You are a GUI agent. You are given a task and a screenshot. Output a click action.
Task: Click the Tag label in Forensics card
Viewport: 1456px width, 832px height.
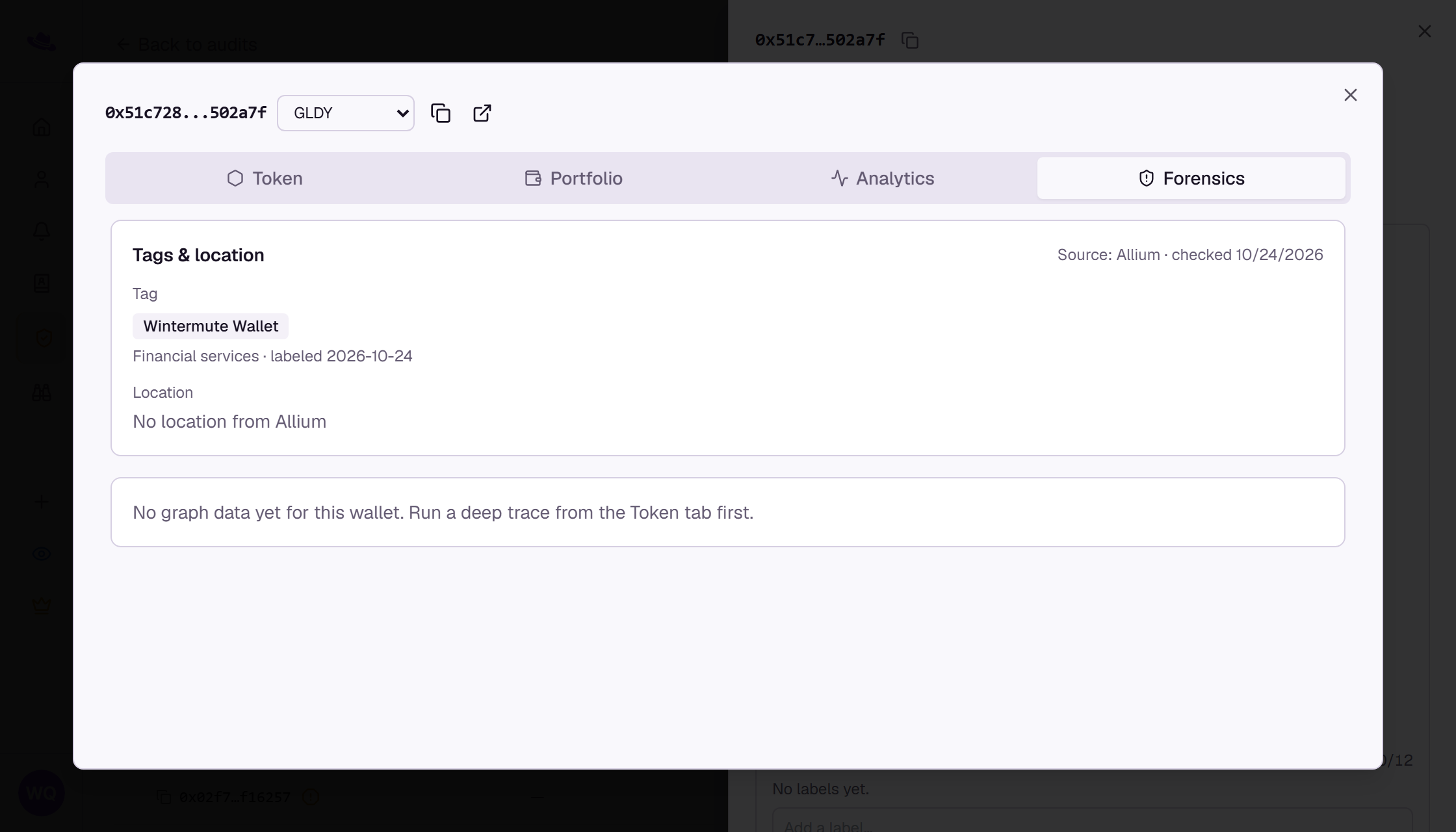point(145,294)
